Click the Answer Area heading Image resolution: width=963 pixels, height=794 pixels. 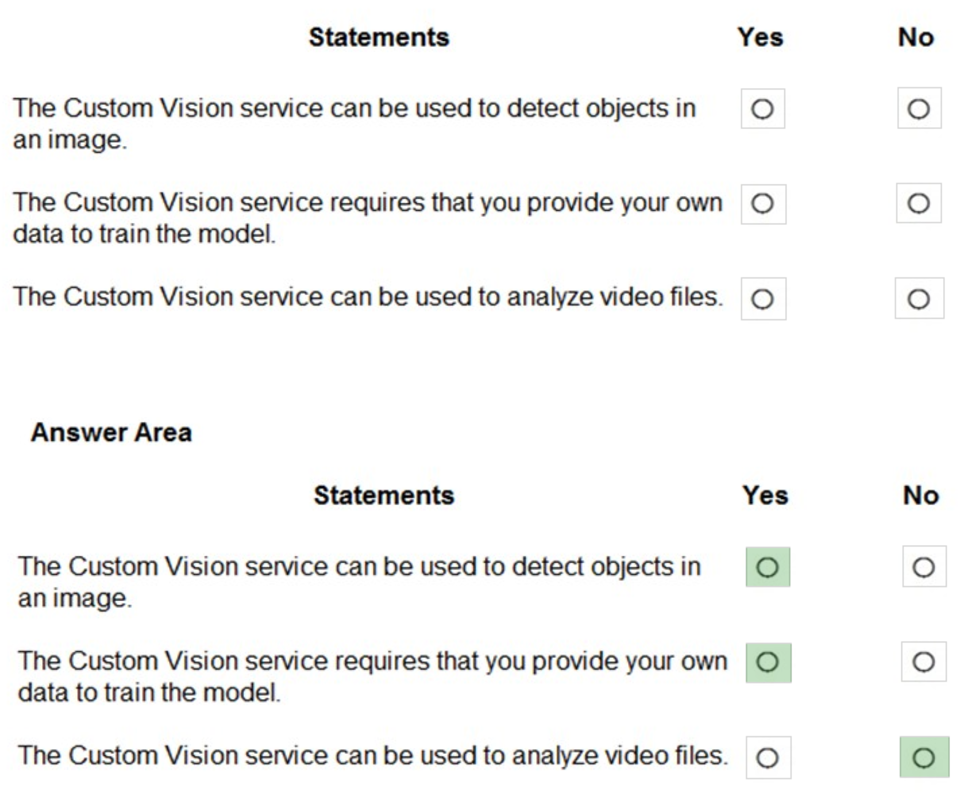(111, 433)
